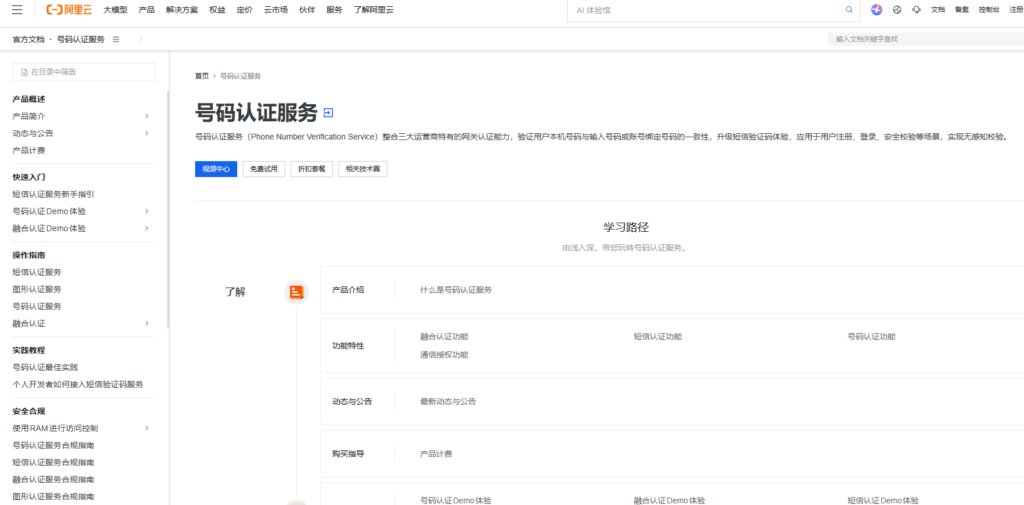Open the 融合认证功能 link
Viewport: 1024px width, 505px height.
click(444, 336)
